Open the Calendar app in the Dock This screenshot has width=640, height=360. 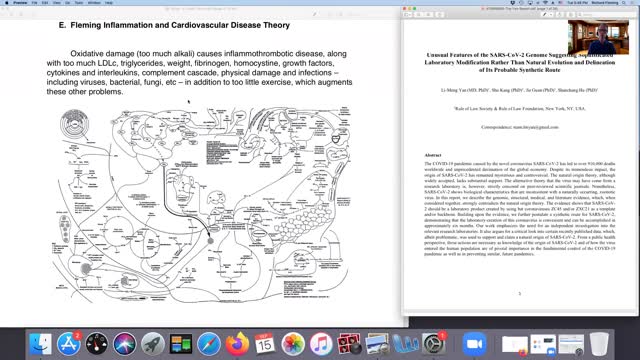point(264,344)
